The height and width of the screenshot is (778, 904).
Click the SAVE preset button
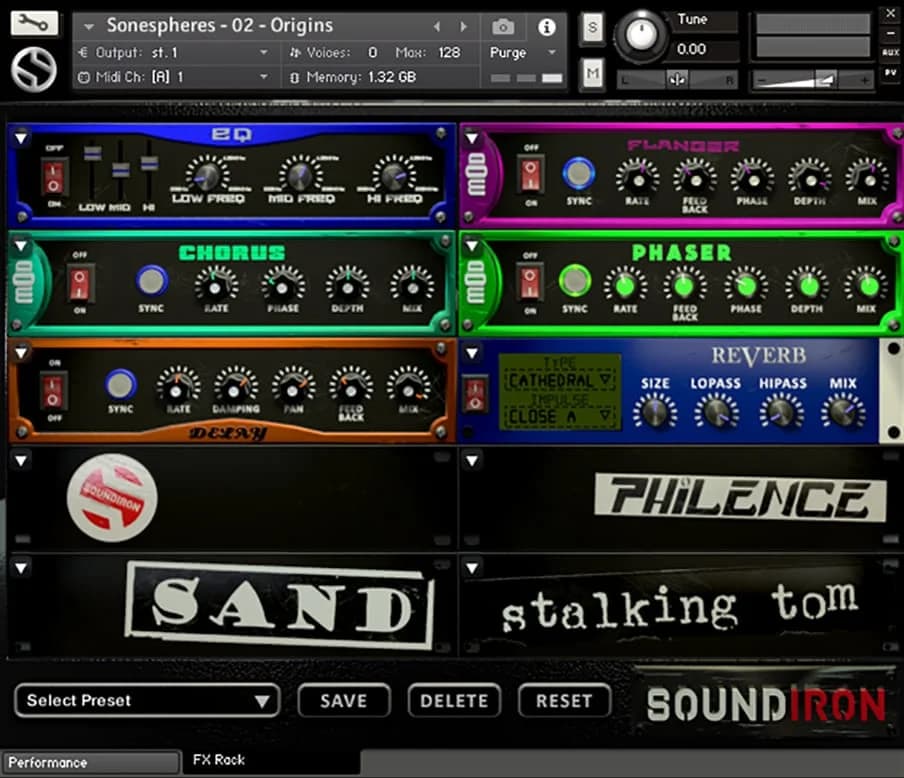pos(343,701)
